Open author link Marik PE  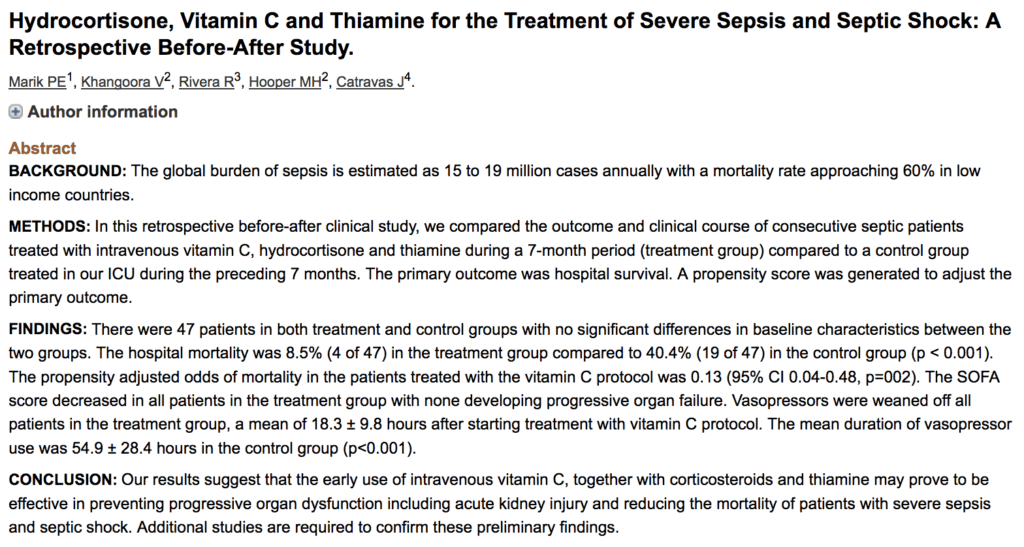[x=37, y=82]
